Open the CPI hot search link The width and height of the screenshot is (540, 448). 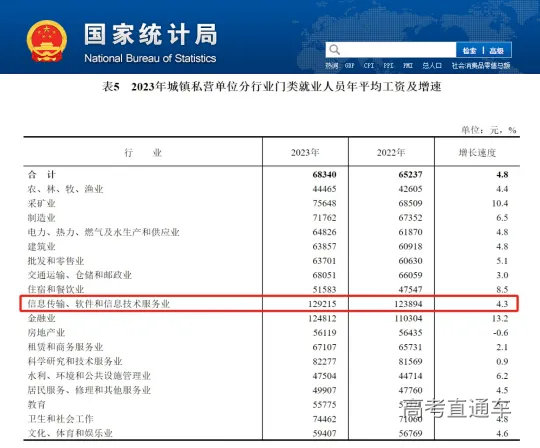(369, 65)
